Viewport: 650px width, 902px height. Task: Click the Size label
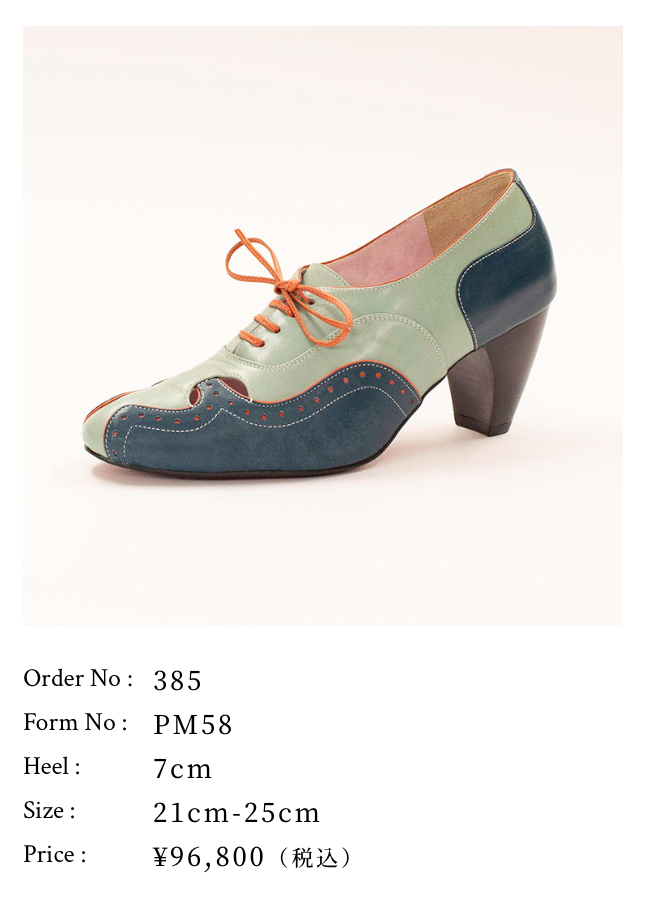click(49, 811)
